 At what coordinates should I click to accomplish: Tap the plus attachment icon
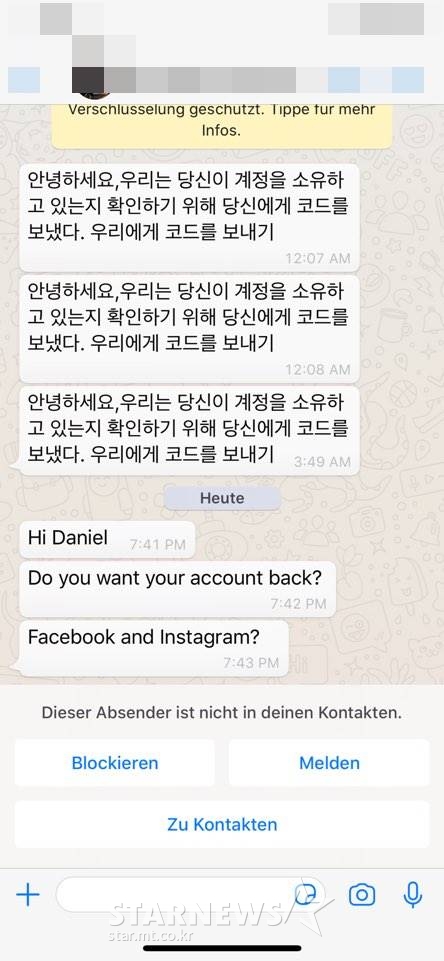pos(28,895)
